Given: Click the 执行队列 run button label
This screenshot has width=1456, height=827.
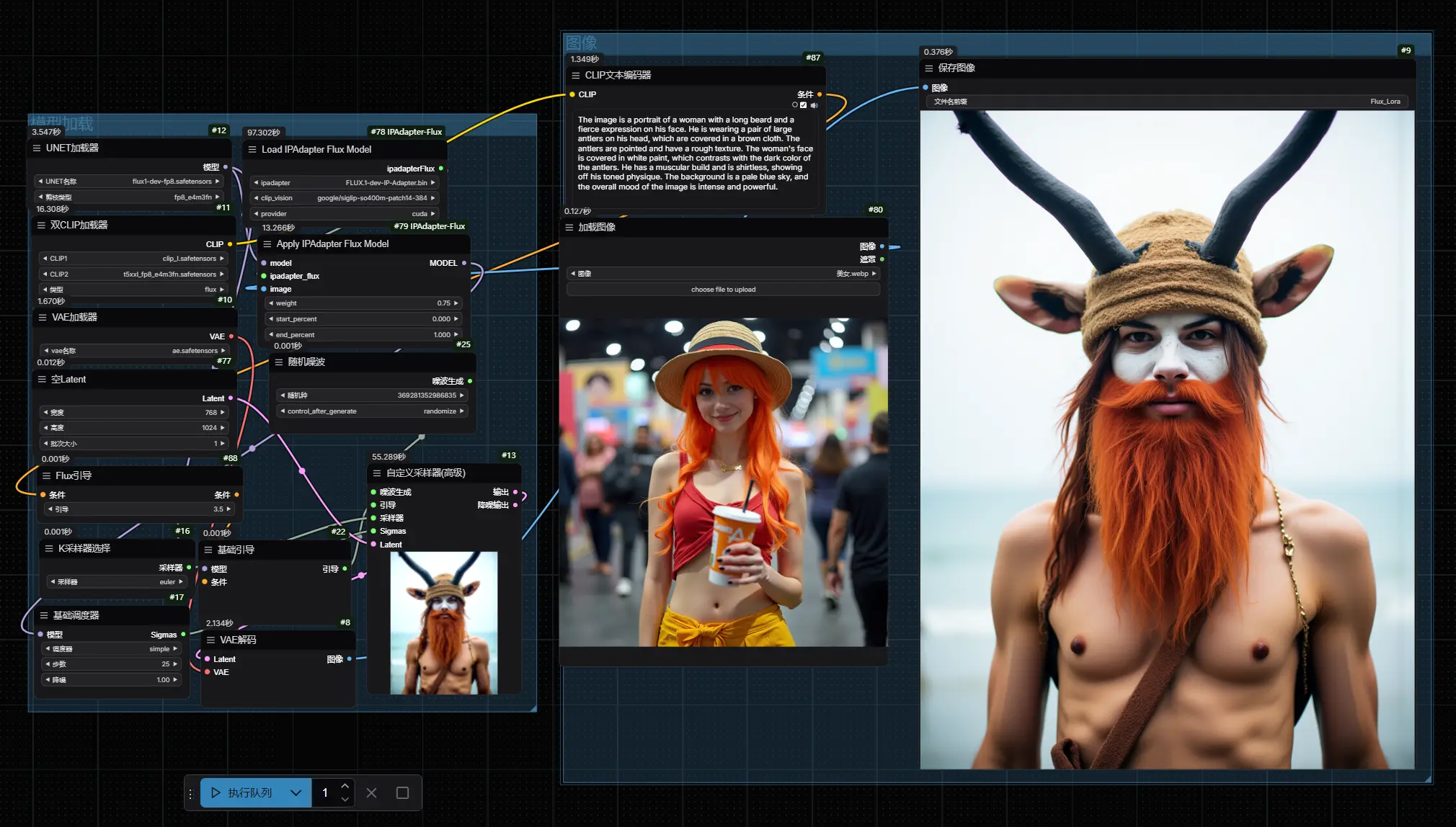Looking at the screenshot, I should [249, 792].
